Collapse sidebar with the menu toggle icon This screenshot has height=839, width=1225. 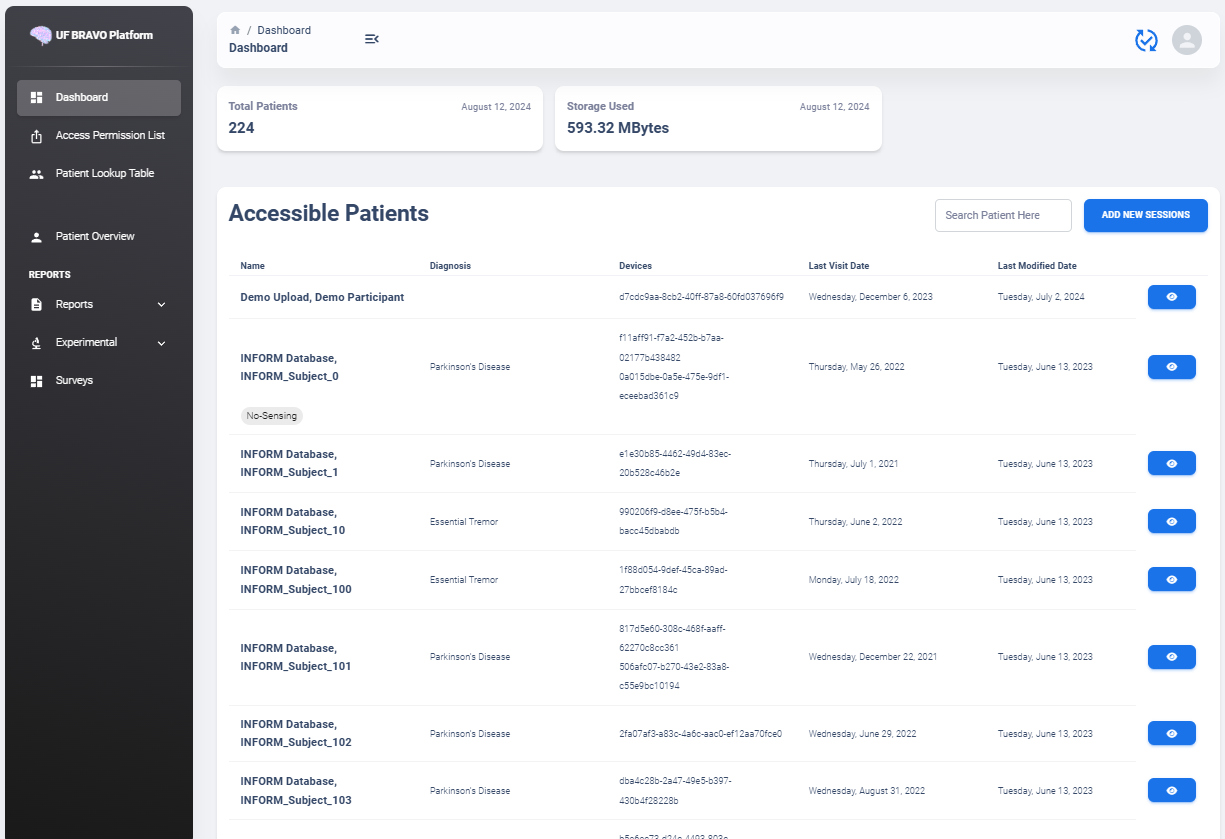tap(371, 39)
